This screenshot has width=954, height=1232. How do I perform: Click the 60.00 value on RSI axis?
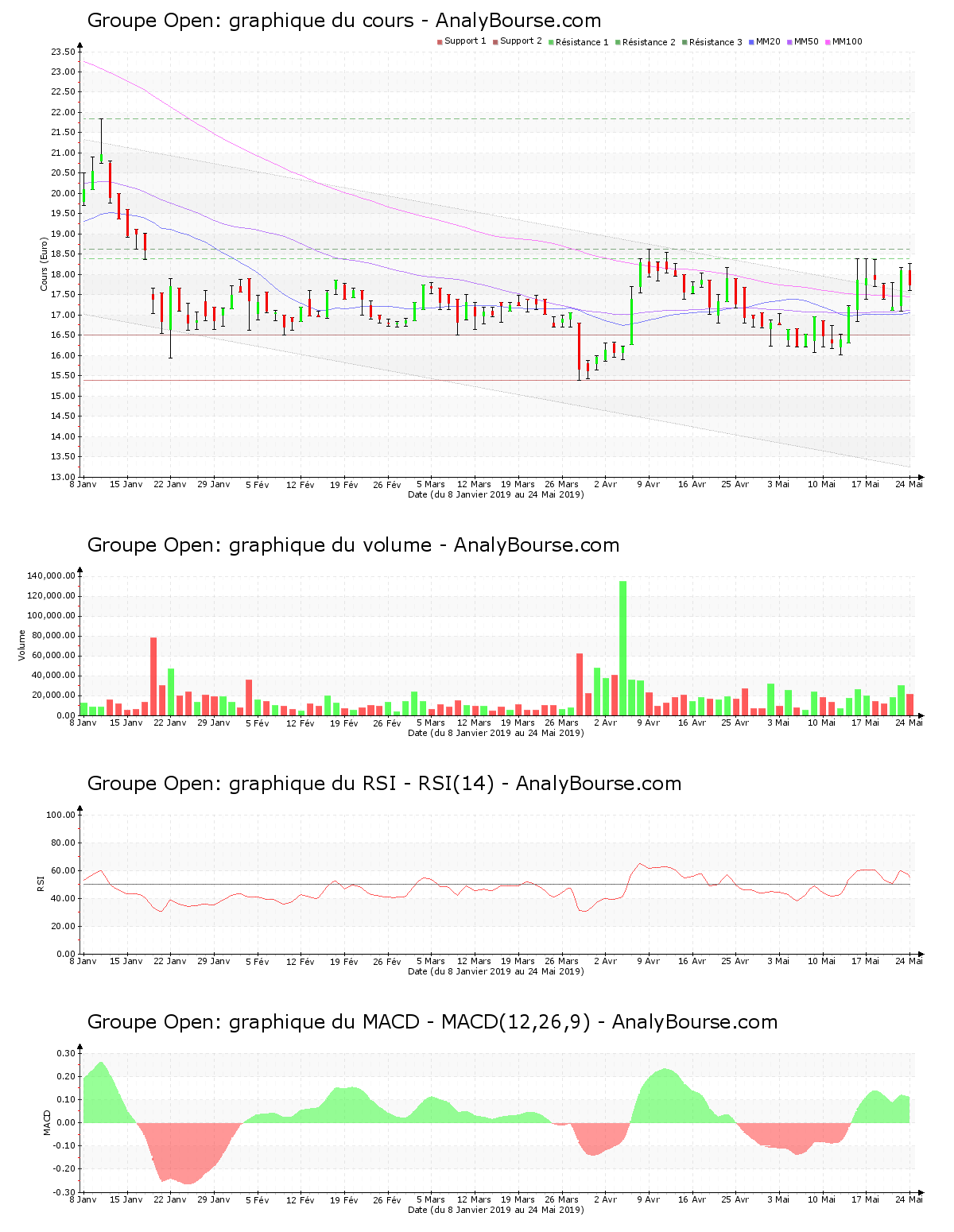point(63,870)
